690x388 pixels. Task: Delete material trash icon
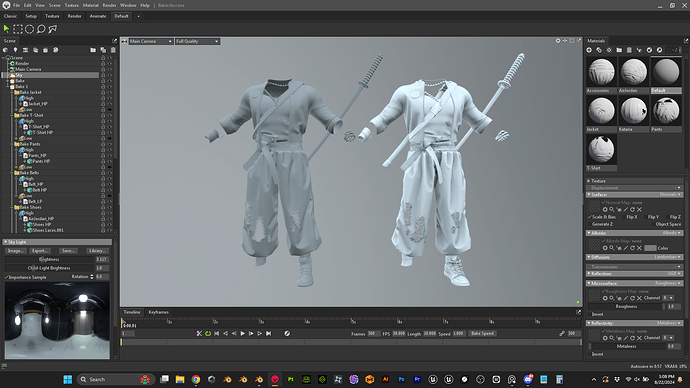(629, 50)
